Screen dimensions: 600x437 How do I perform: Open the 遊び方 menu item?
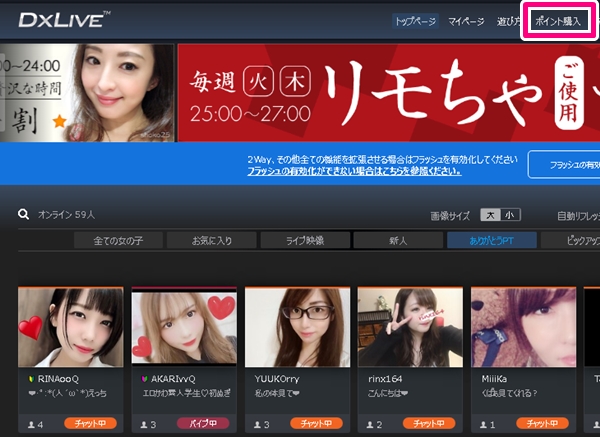point(509,21)
